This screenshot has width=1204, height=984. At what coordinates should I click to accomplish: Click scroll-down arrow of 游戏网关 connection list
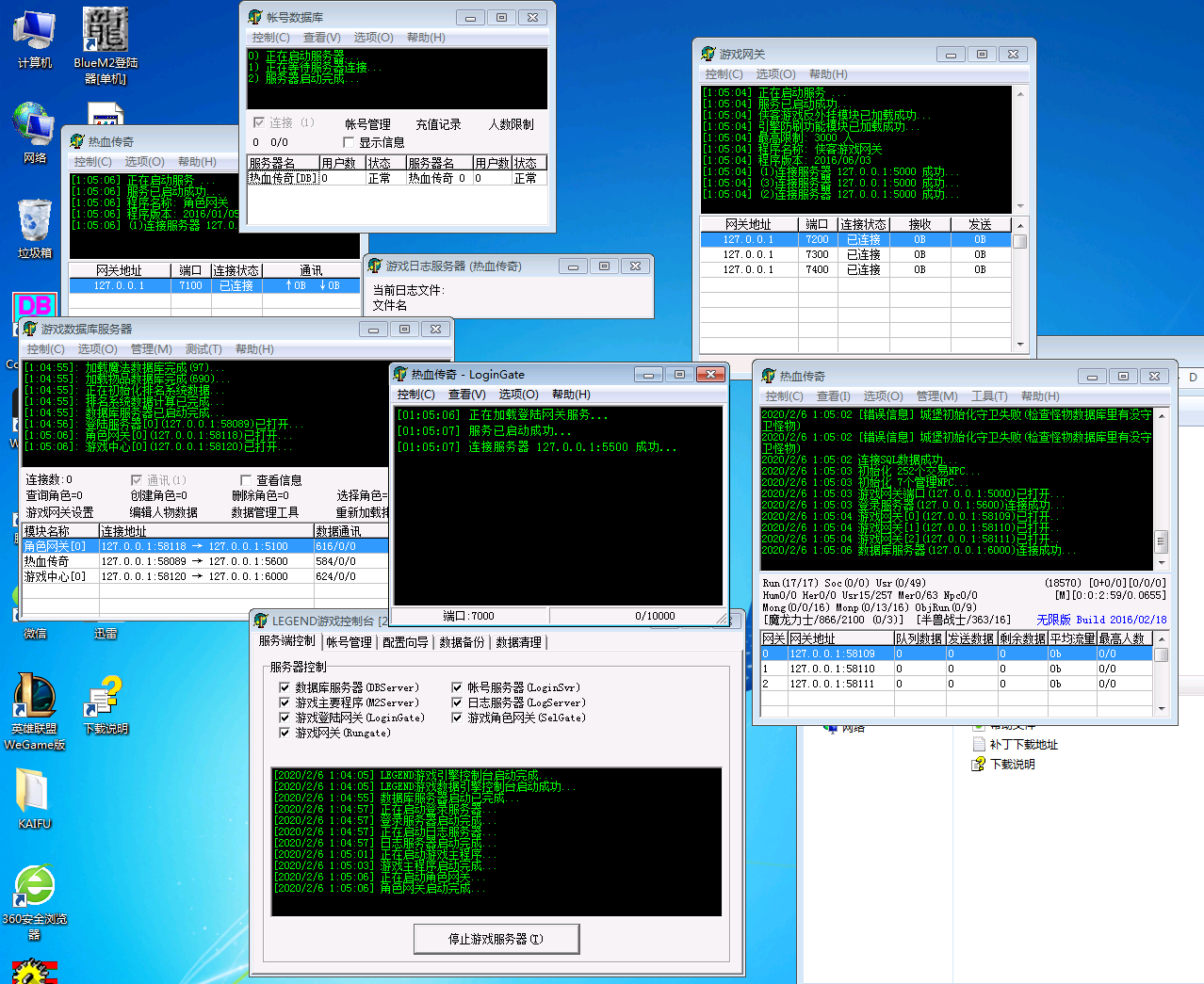[x=1019, y=345]
